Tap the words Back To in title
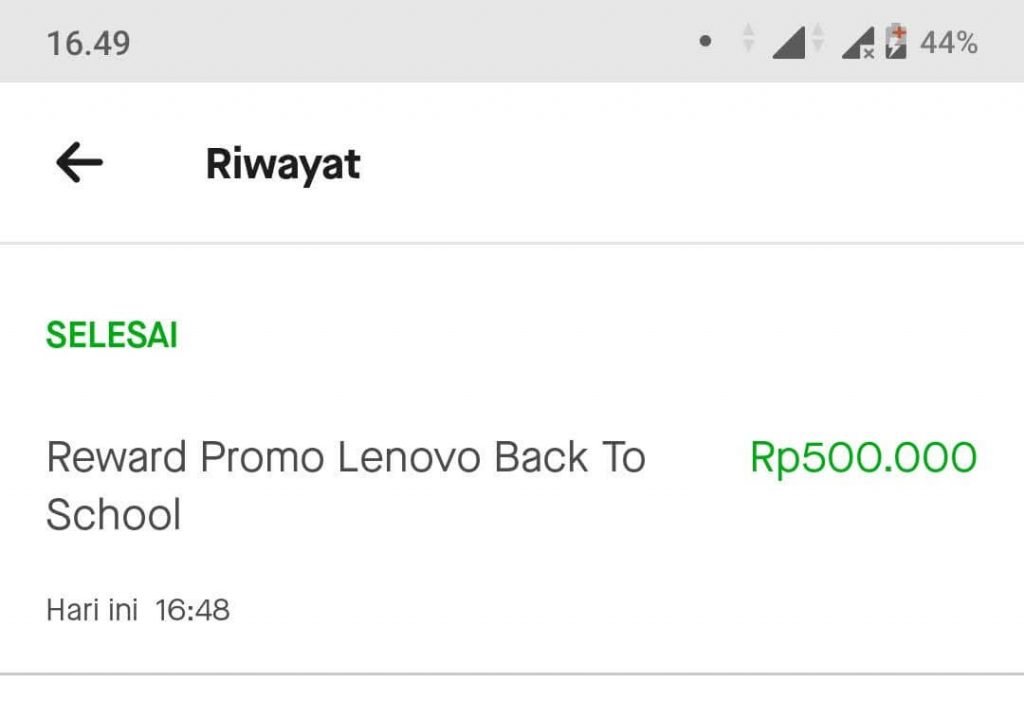 click(569, 457)
